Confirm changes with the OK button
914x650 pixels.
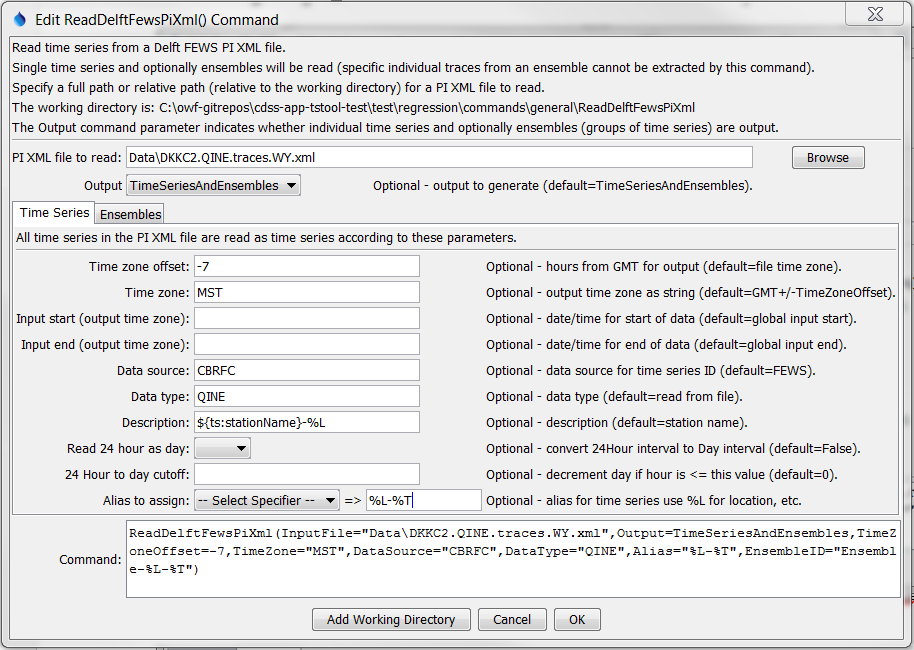click(577, 619)
